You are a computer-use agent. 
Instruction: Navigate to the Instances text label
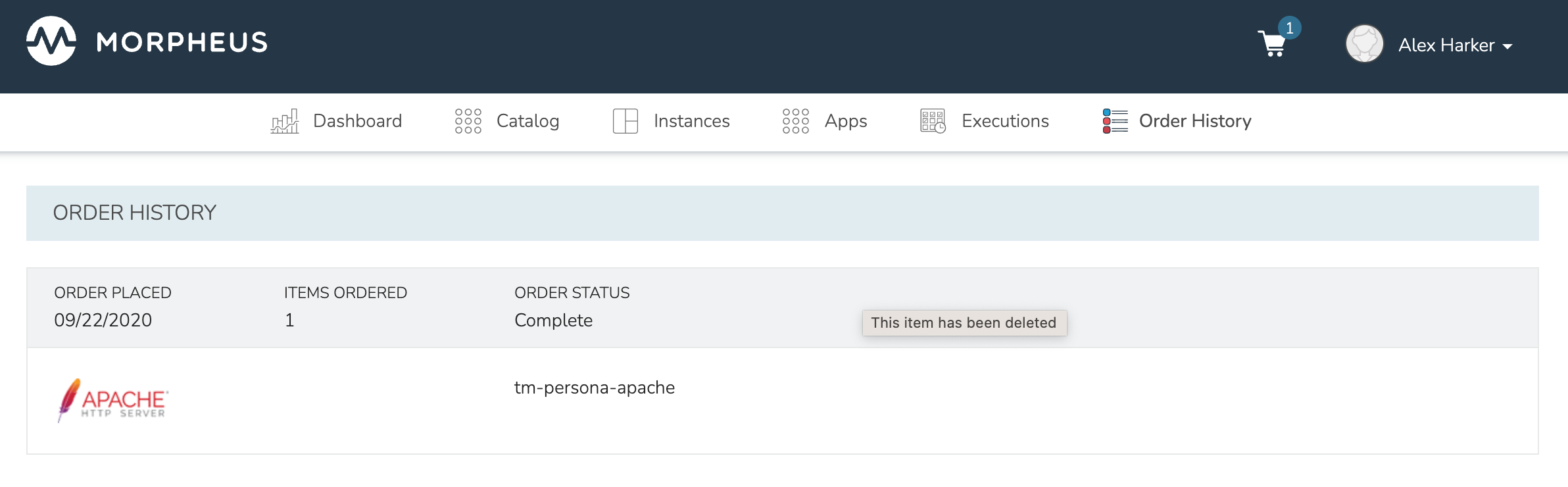pyautogui.click(x=691, y=121)
